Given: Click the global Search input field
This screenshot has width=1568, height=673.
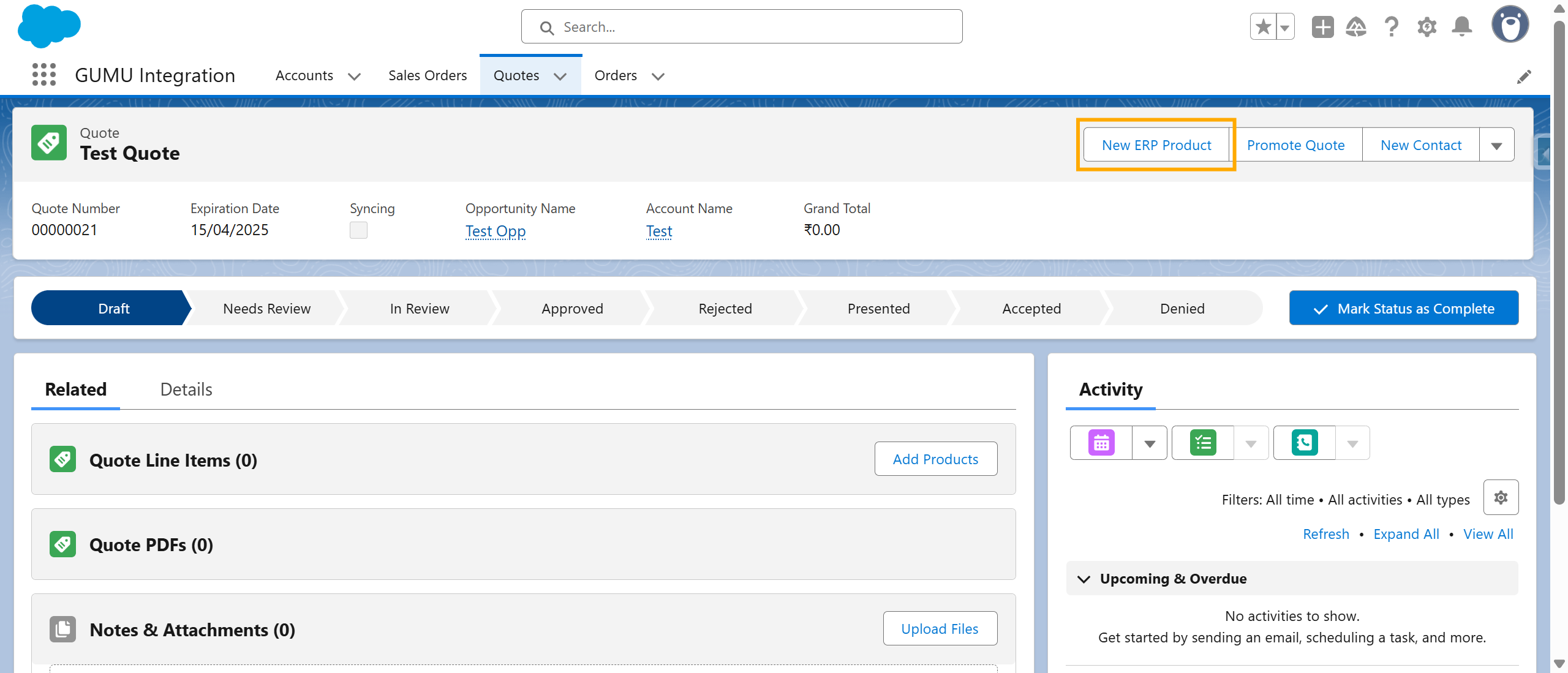Looking at the screenshot, I should [x=742, y=27].
